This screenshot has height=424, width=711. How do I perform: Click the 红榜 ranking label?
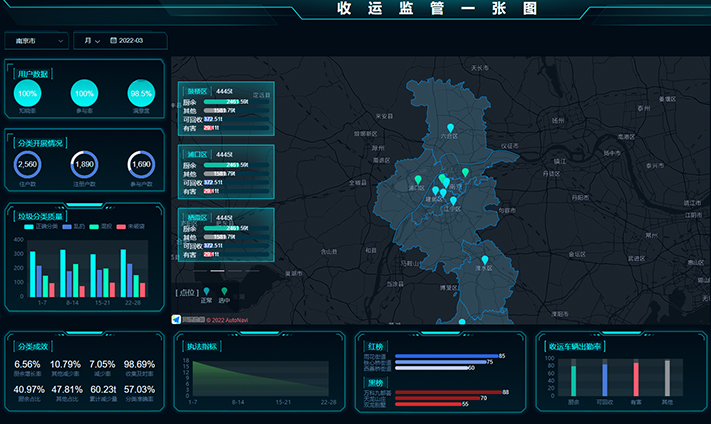(376, 346)
